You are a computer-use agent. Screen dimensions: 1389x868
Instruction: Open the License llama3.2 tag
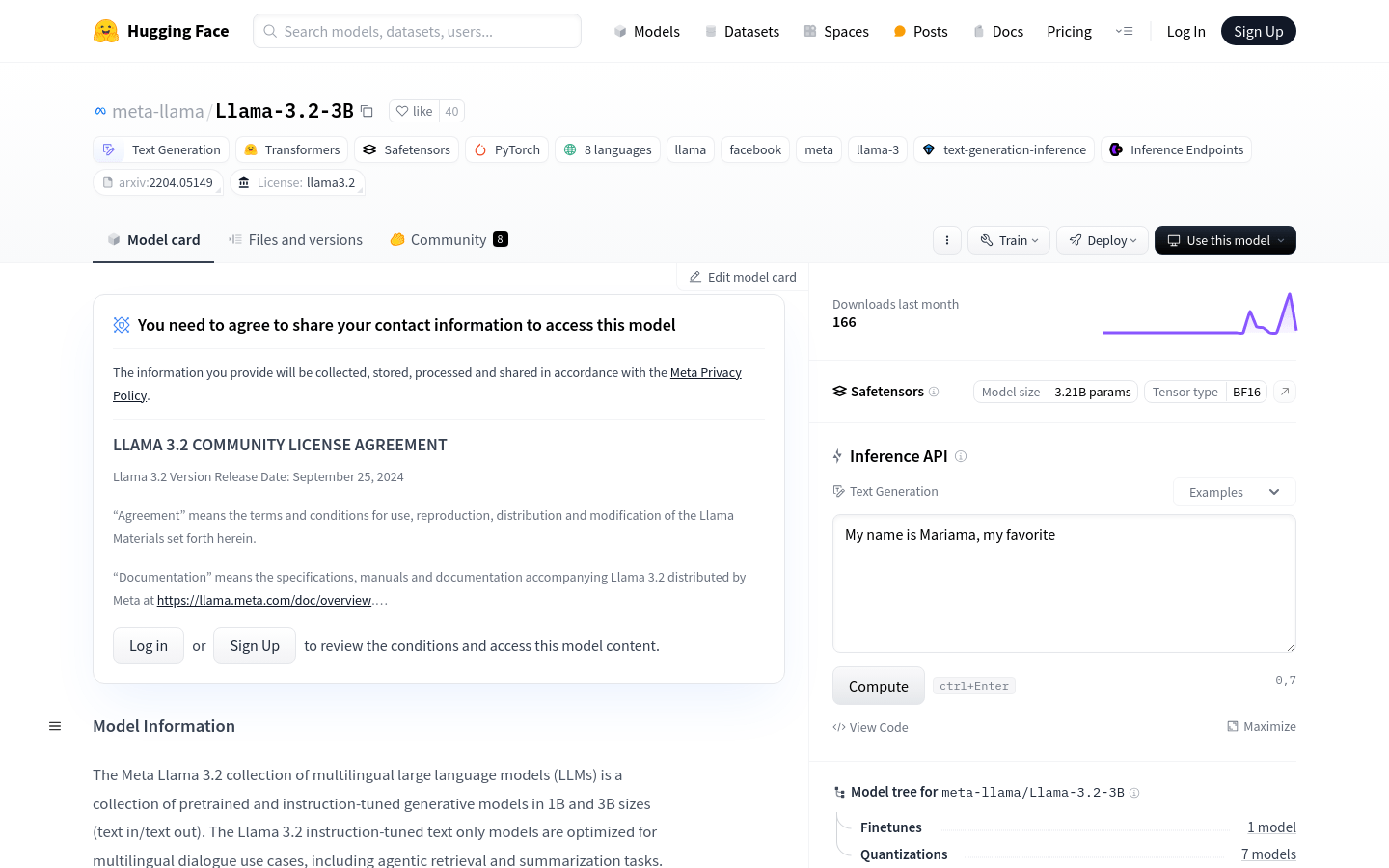click(x=297, y=182)
